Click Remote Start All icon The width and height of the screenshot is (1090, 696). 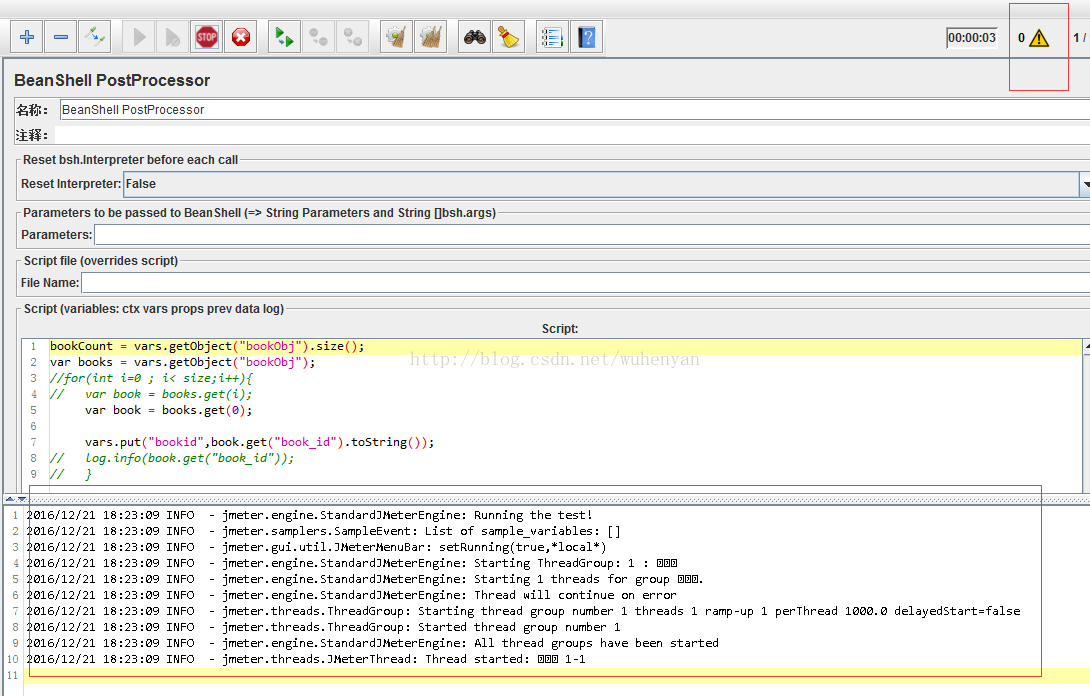pos(284,37)
